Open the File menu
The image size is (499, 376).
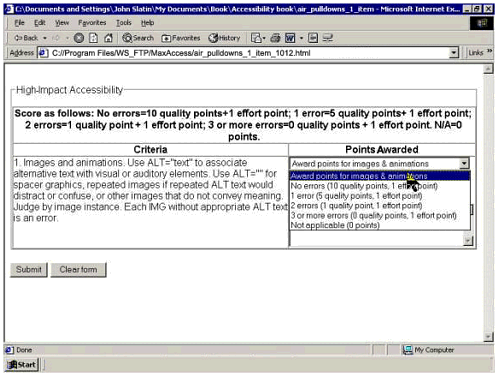coord(19,23)
